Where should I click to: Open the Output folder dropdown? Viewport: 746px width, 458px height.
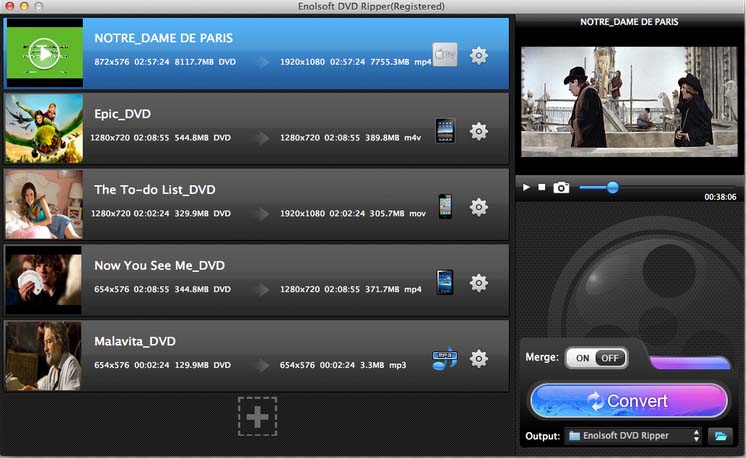633,436
